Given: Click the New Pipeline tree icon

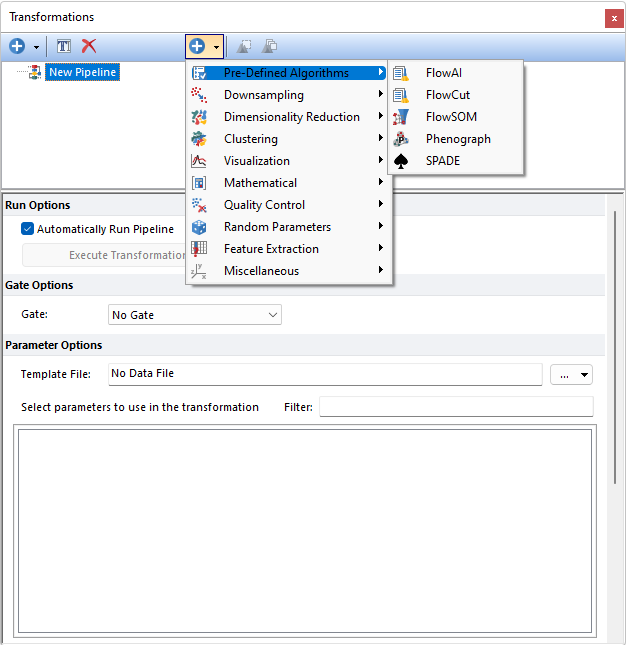Looking at the screenshot, I should [x=36, y=72].
